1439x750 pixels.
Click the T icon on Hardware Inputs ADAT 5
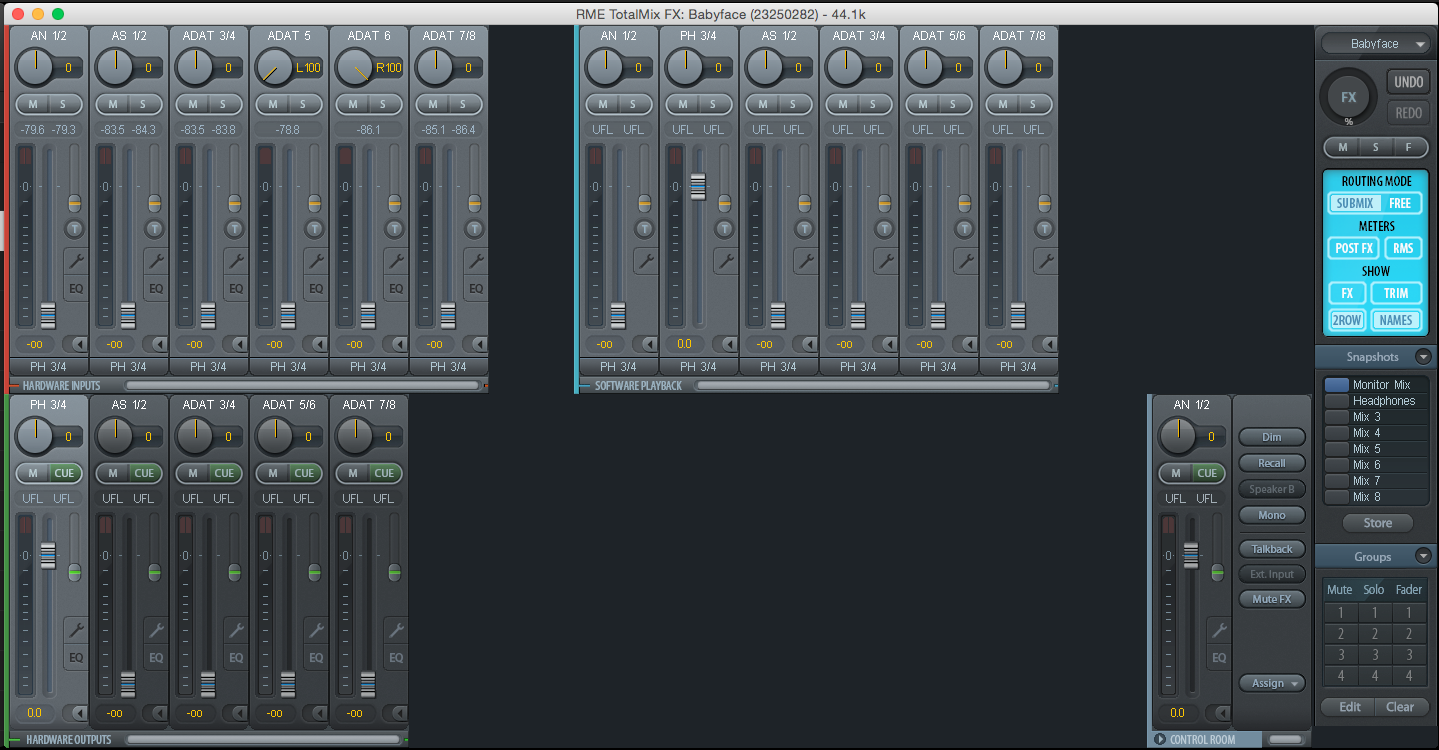coord(314,228)
